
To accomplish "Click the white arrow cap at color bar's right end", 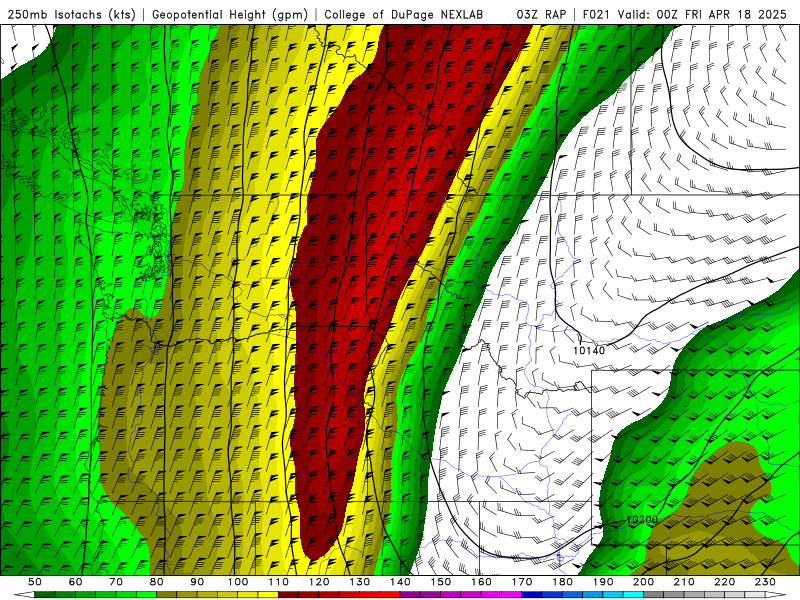I will (x=776, y=595).
